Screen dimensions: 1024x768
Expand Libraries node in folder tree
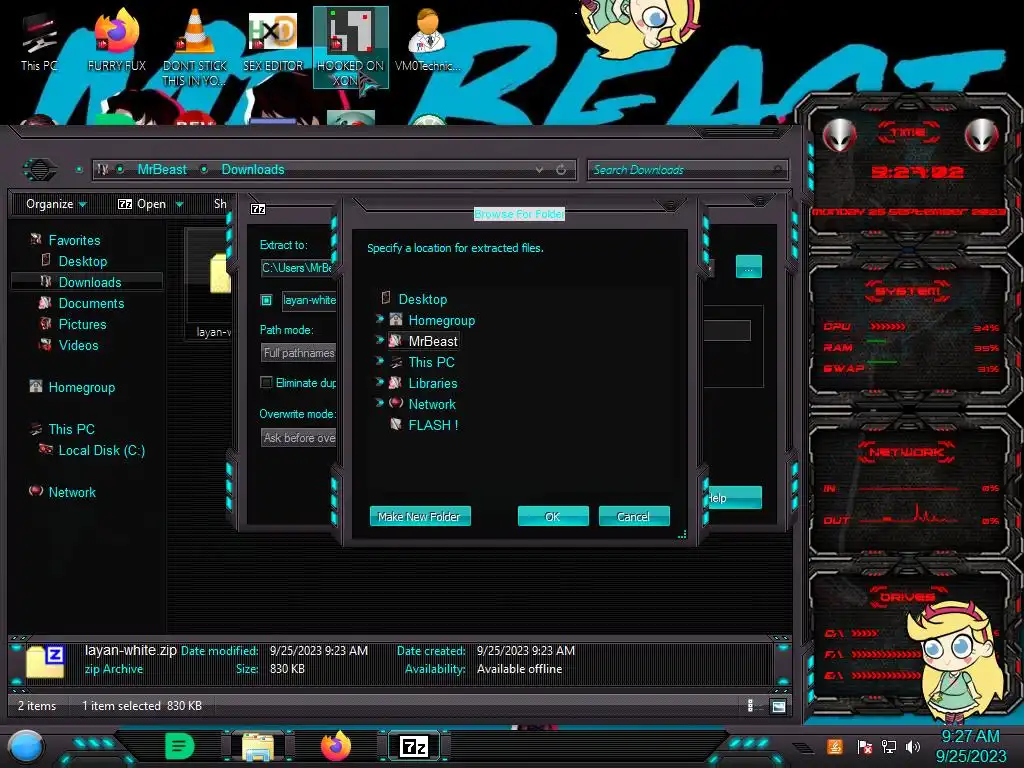[379, 381]
